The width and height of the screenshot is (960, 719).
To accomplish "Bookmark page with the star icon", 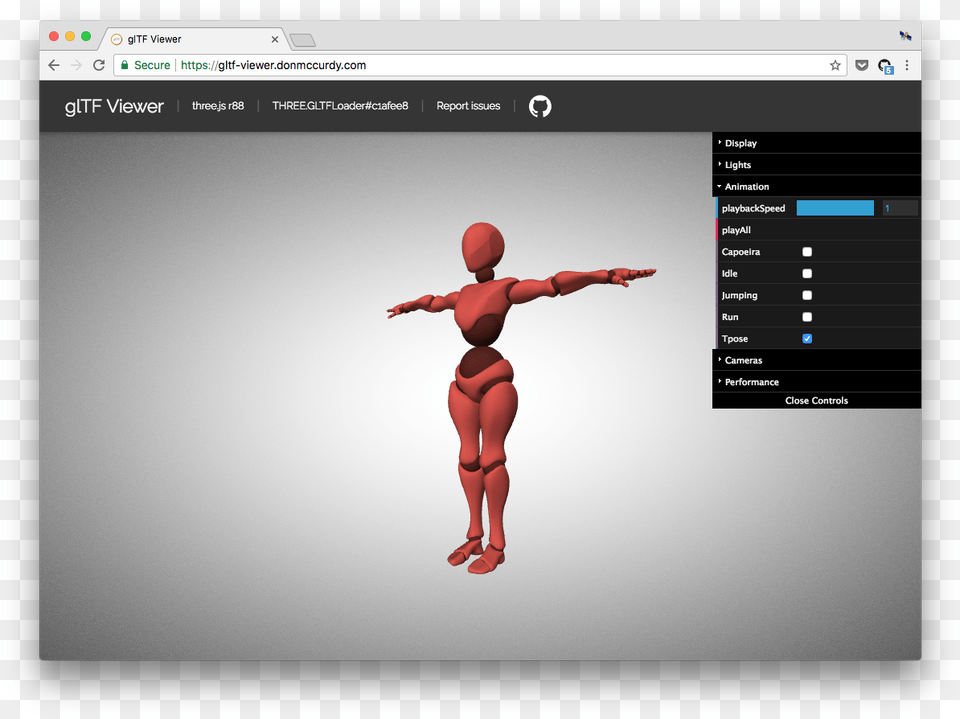I will [835, 65].
